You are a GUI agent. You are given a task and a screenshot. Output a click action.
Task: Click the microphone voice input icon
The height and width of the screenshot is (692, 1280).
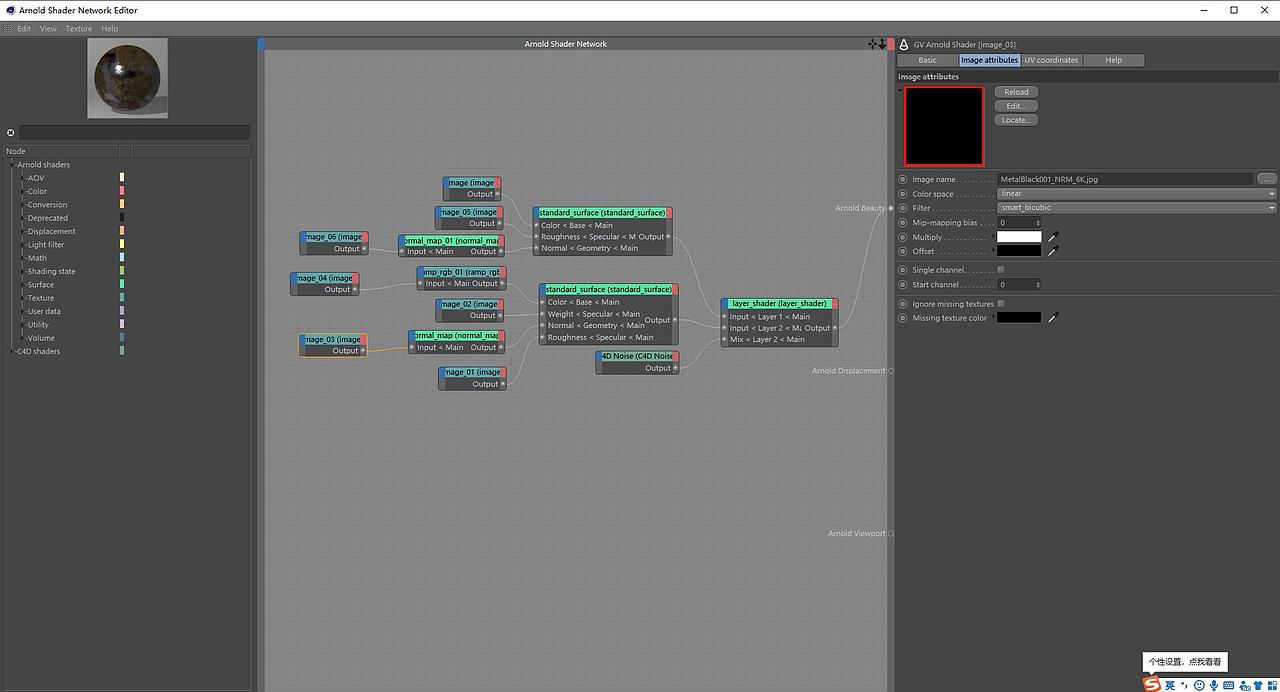(1214, 685)
